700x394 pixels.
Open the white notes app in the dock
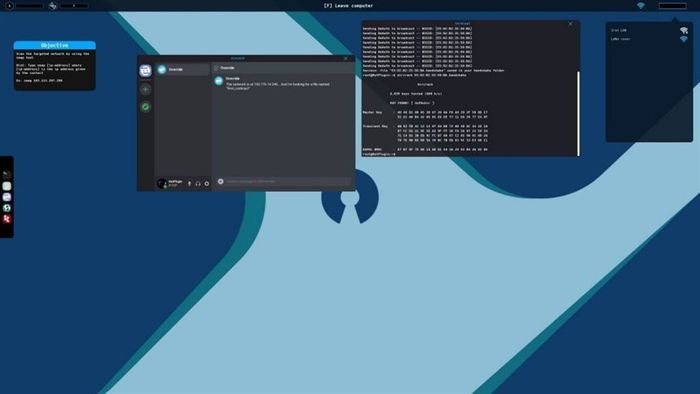tap(6, 186)
